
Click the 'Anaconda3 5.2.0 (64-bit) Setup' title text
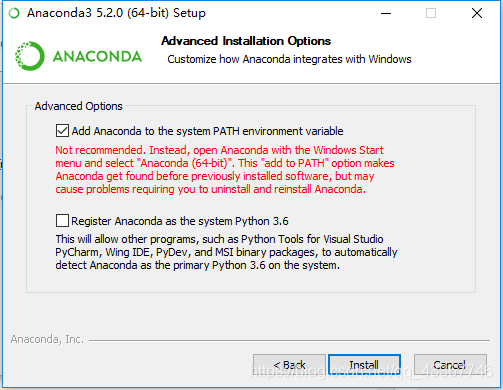[x=116, y=13]
